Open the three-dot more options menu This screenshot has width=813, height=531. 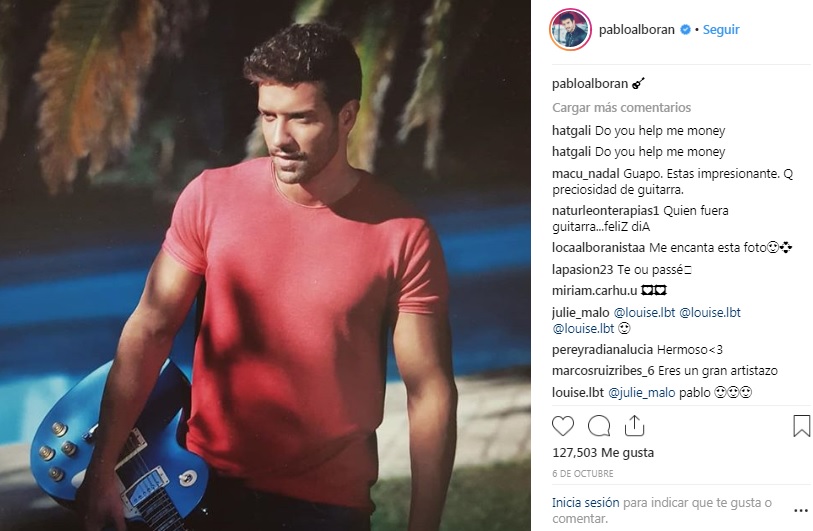tap(801, 511)
